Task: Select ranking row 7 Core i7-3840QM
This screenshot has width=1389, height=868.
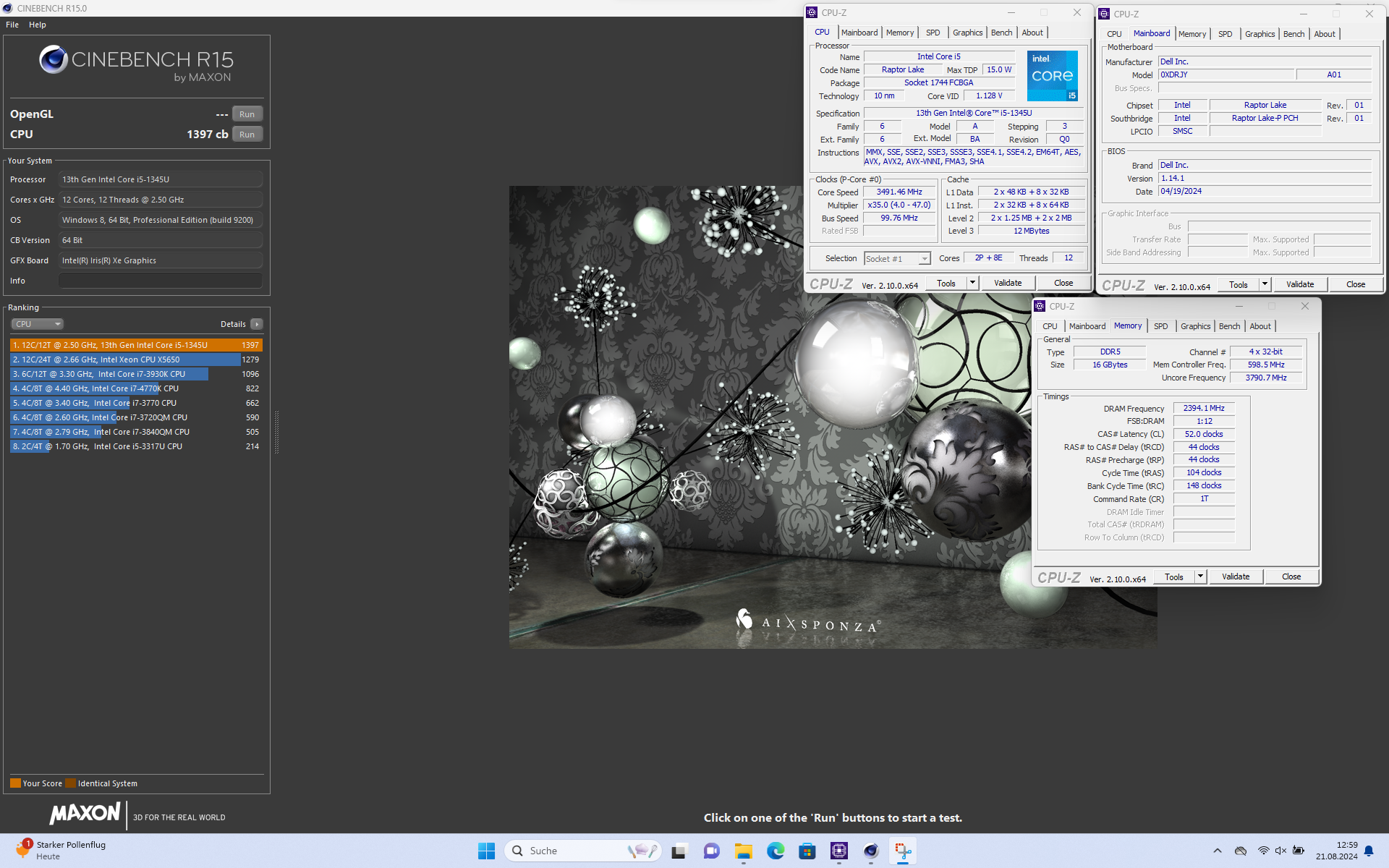Action: pos(136,432)
